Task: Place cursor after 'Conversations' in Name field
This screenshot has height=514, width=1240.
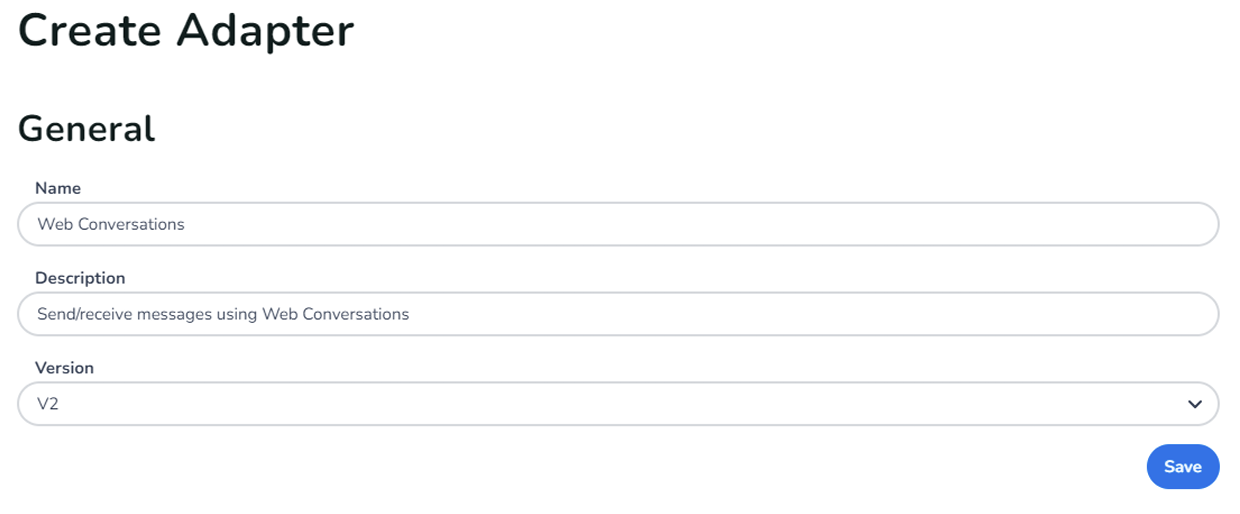Action: coord(186,224)
